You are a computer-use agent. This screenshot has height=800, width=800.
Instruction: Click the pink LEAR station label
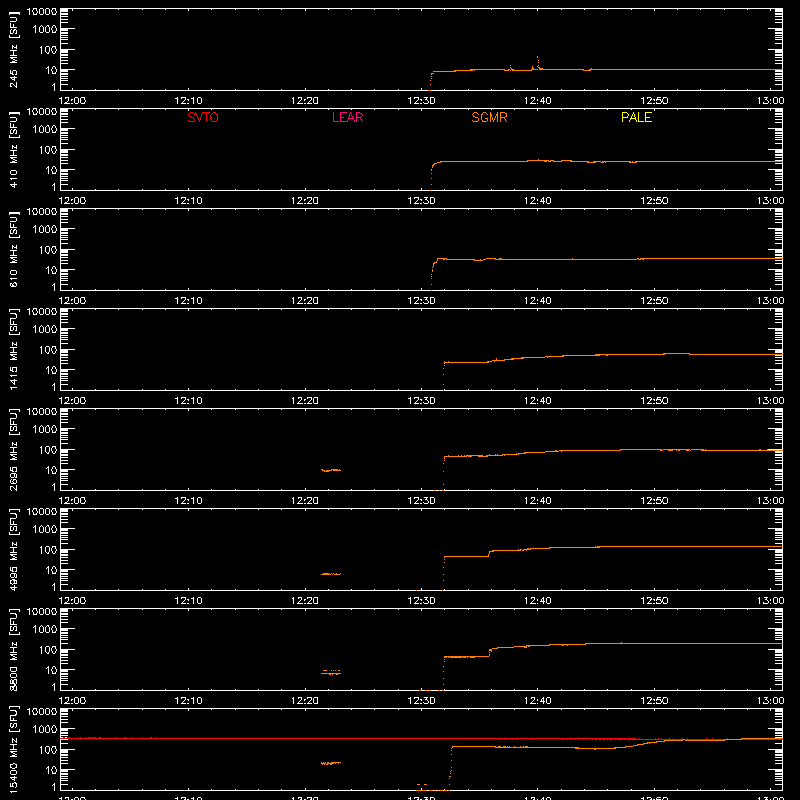pyautogui.click(x=347, y=117)
